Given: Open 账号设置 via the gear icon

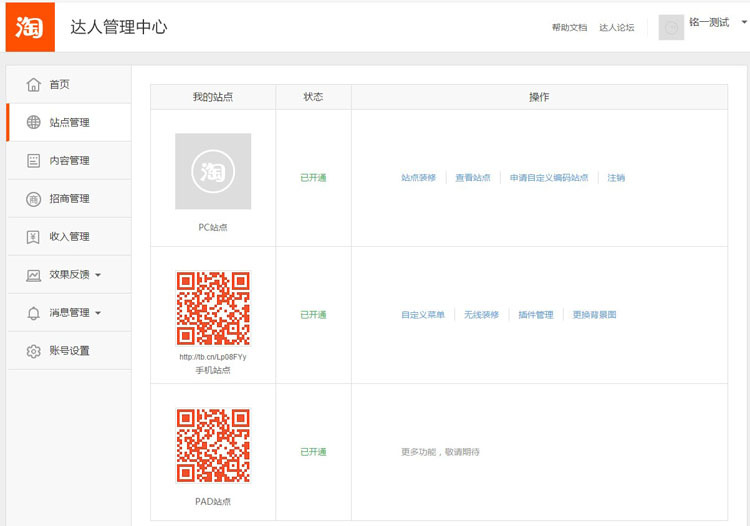Looking at the screenshot, I should click(33, 351).
